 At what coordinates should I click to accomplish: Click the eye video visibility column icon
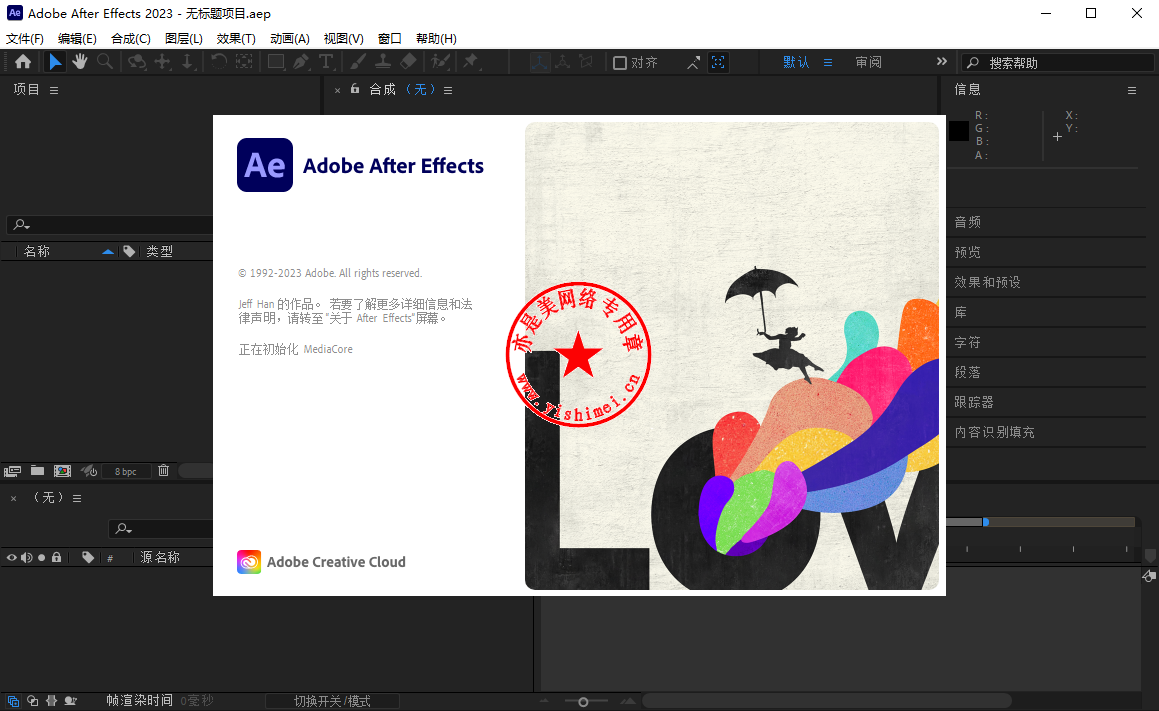[11, 557]
